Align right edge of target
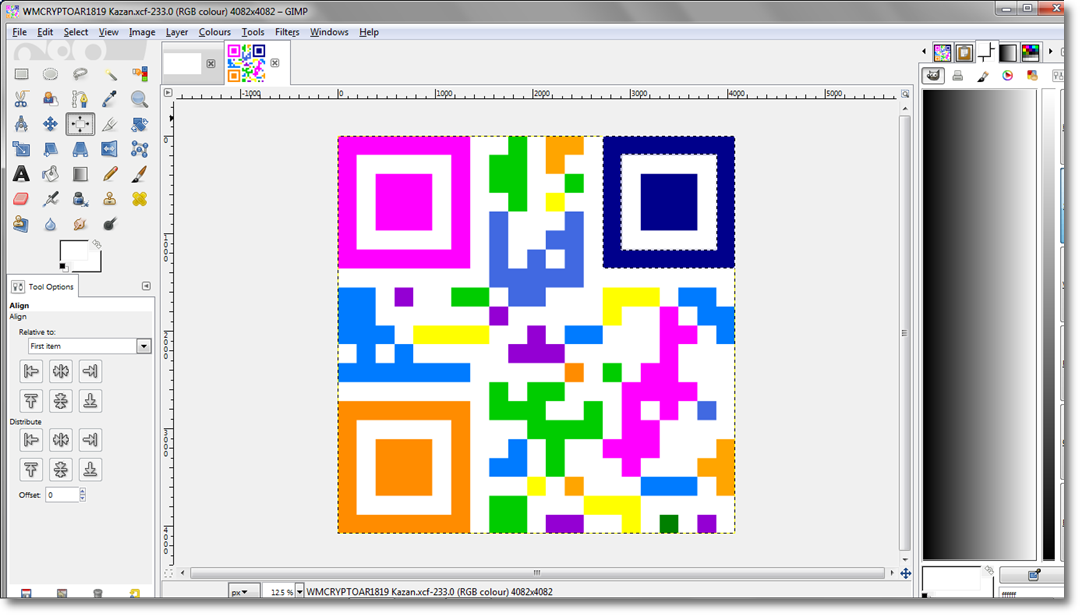1080x615 pixels. click(x=90, y=372)
